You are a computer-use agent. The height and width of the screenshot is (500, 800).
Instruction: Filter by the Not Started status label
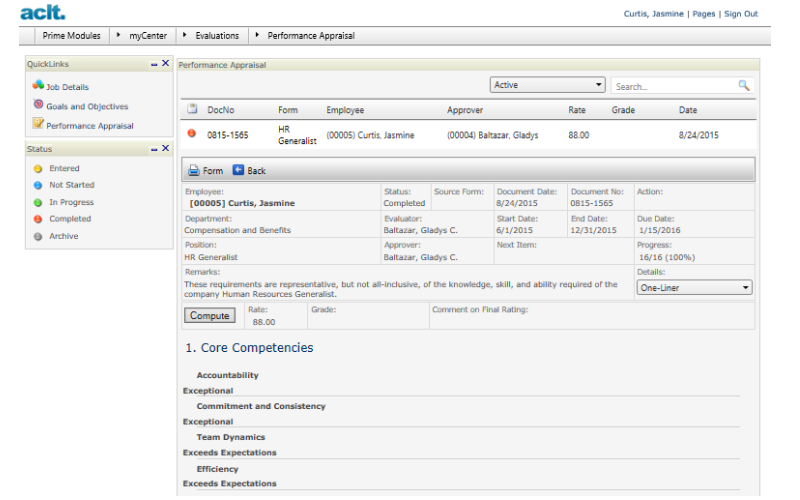(x=71, y=185)
